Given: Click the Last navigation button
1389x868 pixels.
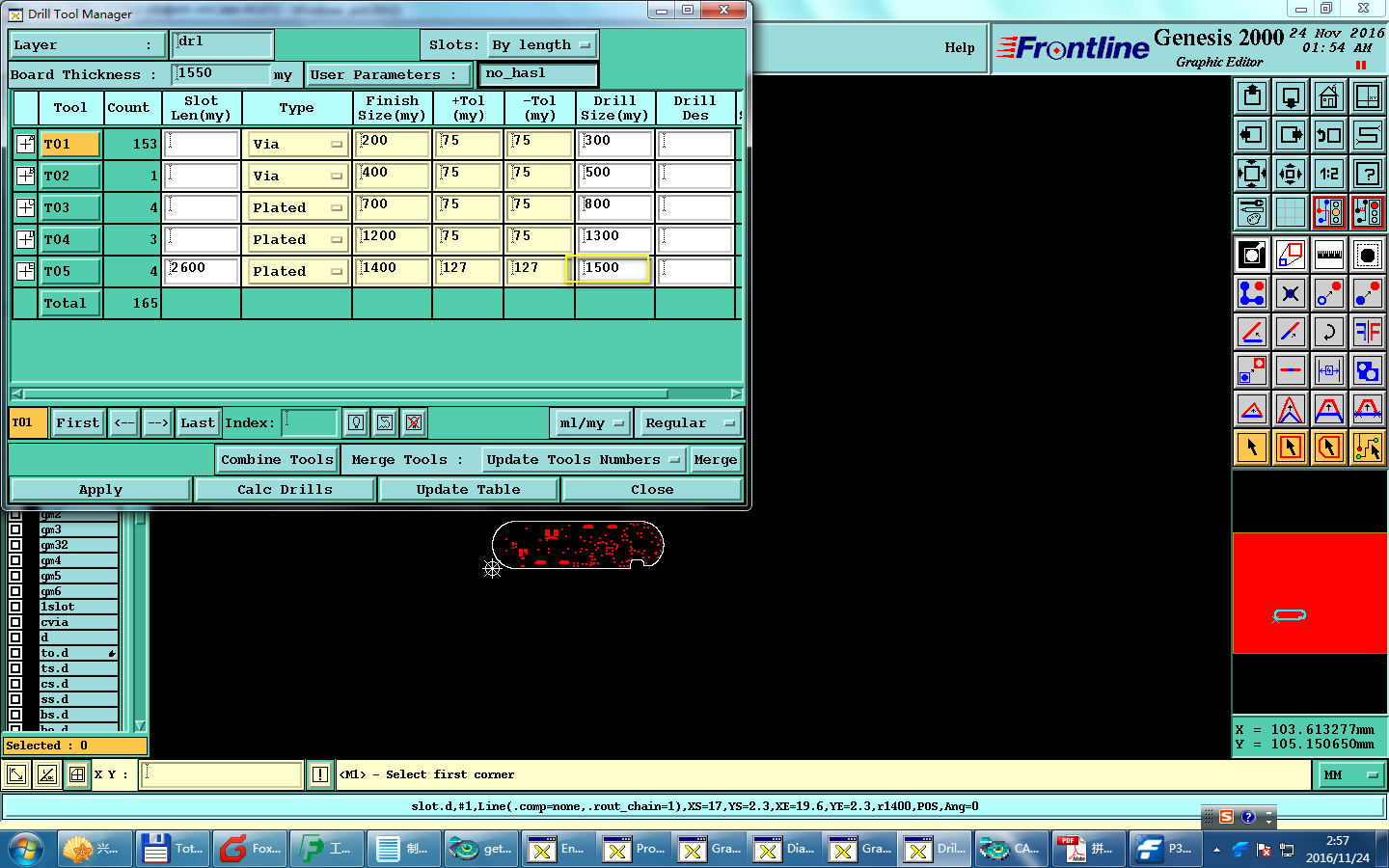Looking at the screenshot, I should [198, 422].
